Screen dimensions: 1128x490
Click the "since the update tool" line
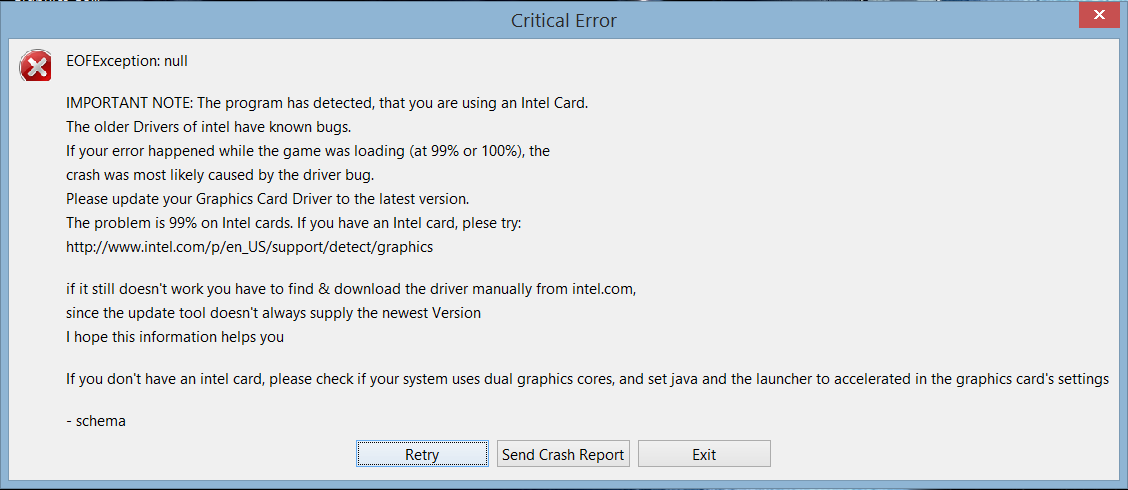[273, 313]
